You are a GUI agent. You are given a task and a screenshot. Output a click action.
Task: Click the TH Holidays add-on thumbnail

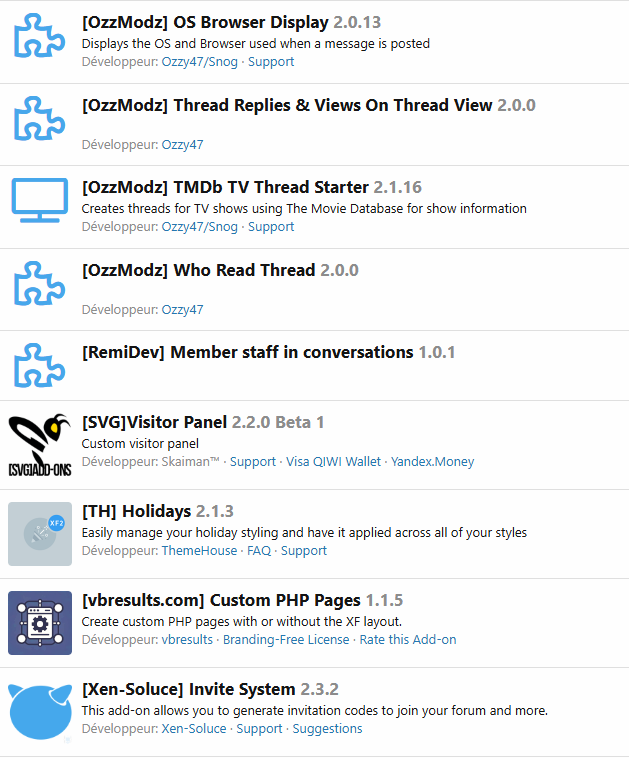coord(40,534)
